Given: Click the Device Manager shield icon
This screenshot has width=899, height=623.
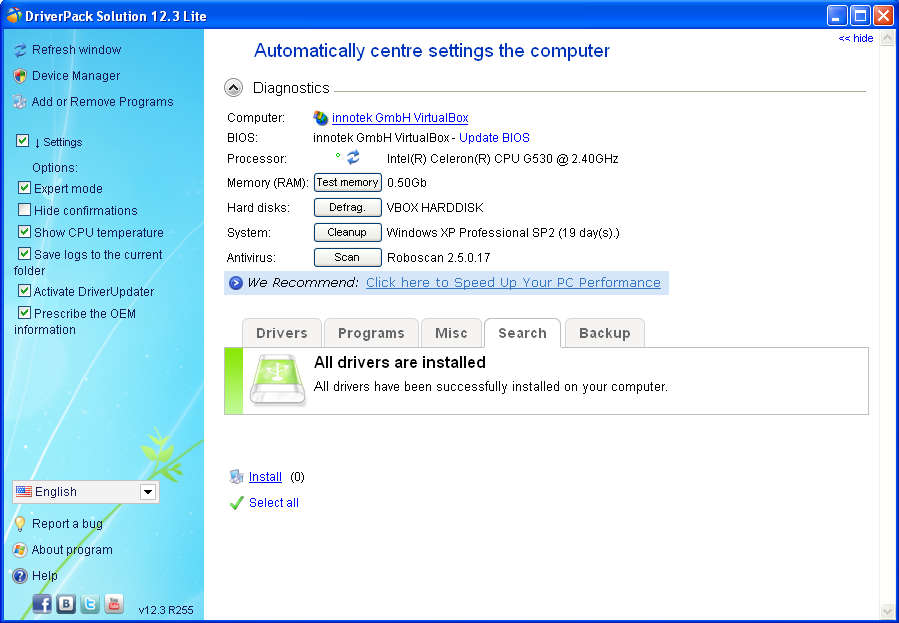Looking at the screenshot, I should click(x=20, y=76).
